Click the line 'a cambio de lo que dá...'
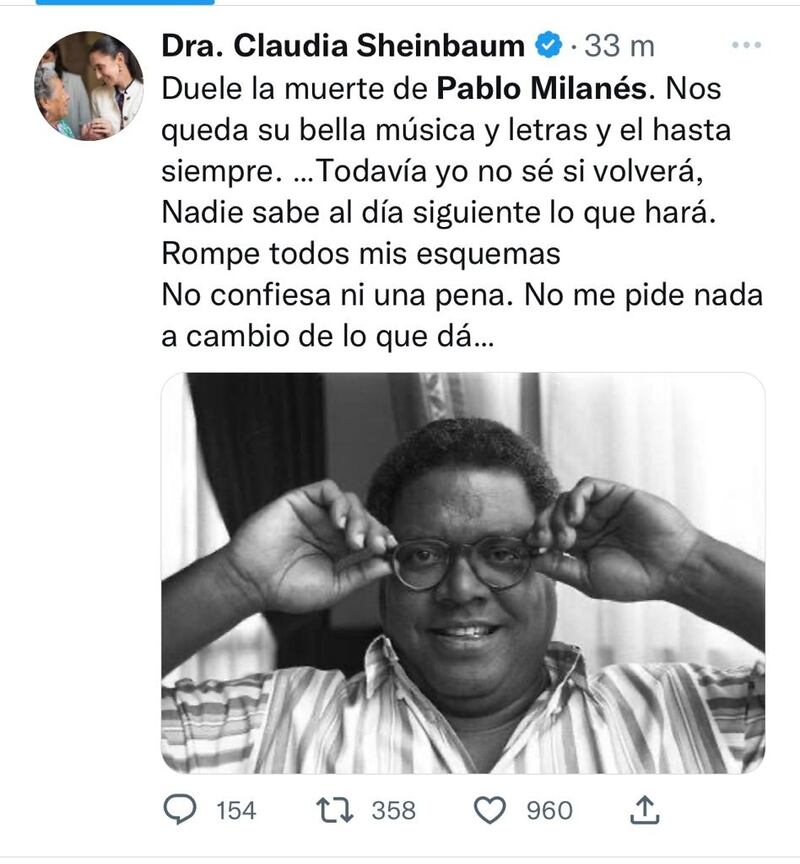 328,336
